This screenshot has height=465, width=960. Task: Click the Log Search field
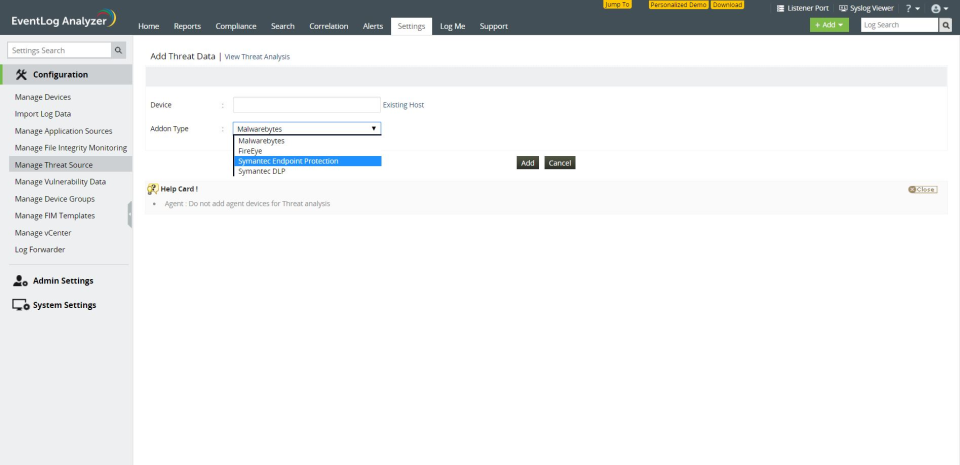coord(899,25)
